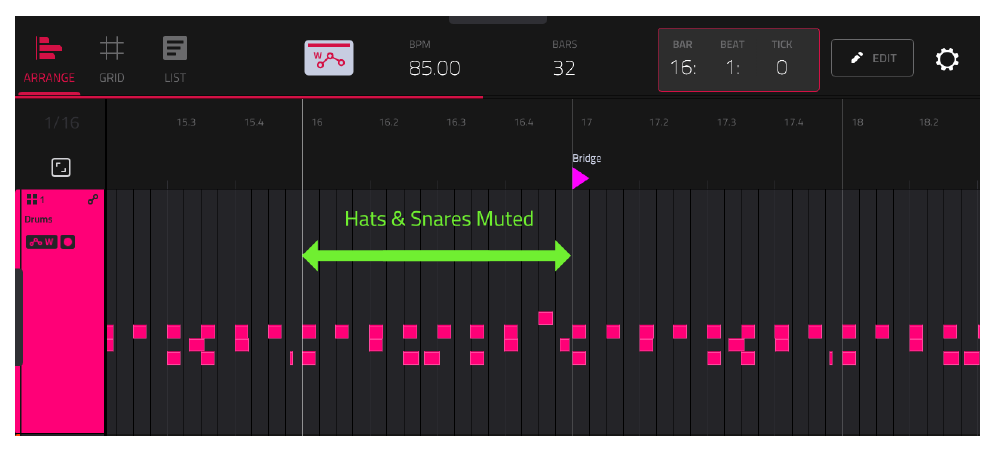Click the EDIT button
996x452 pixels.
(x=872, y=58)
